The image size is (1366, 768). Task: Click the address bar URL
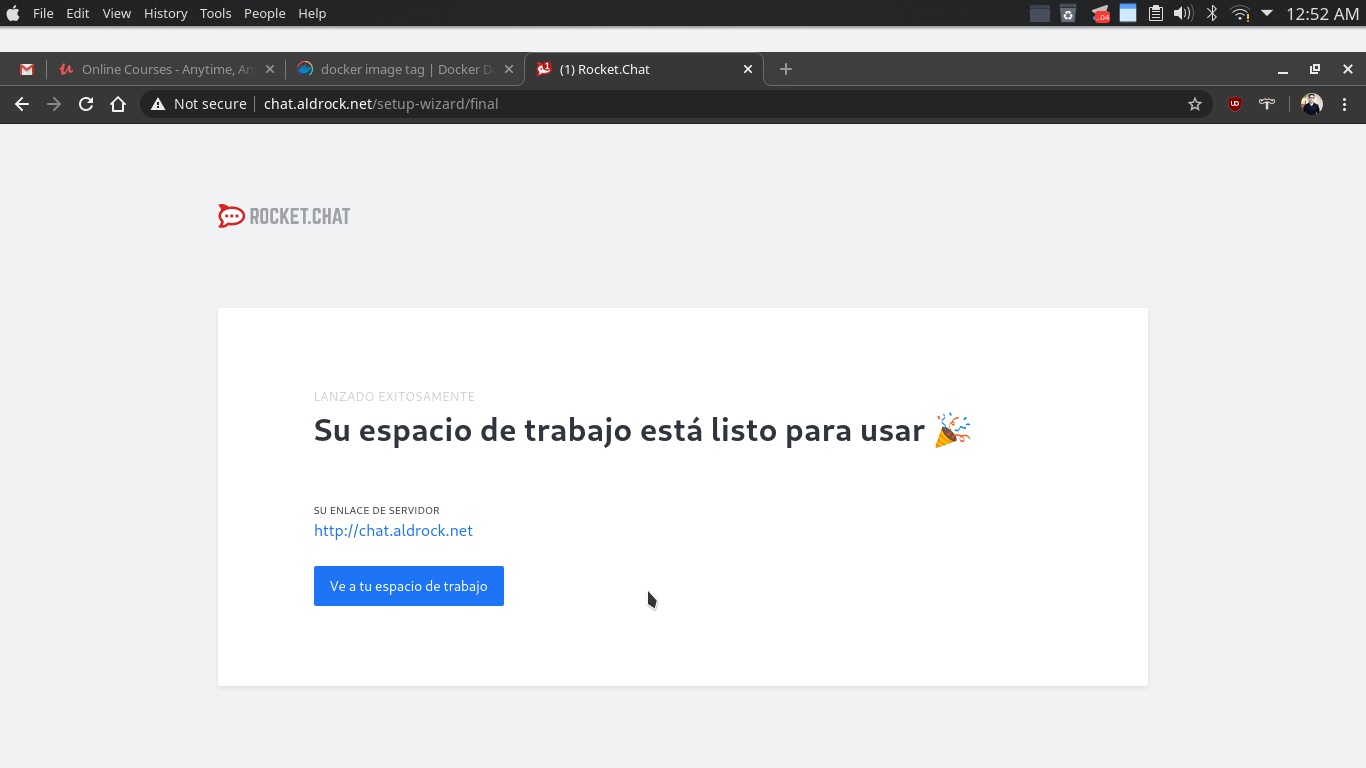click(381, 104)
